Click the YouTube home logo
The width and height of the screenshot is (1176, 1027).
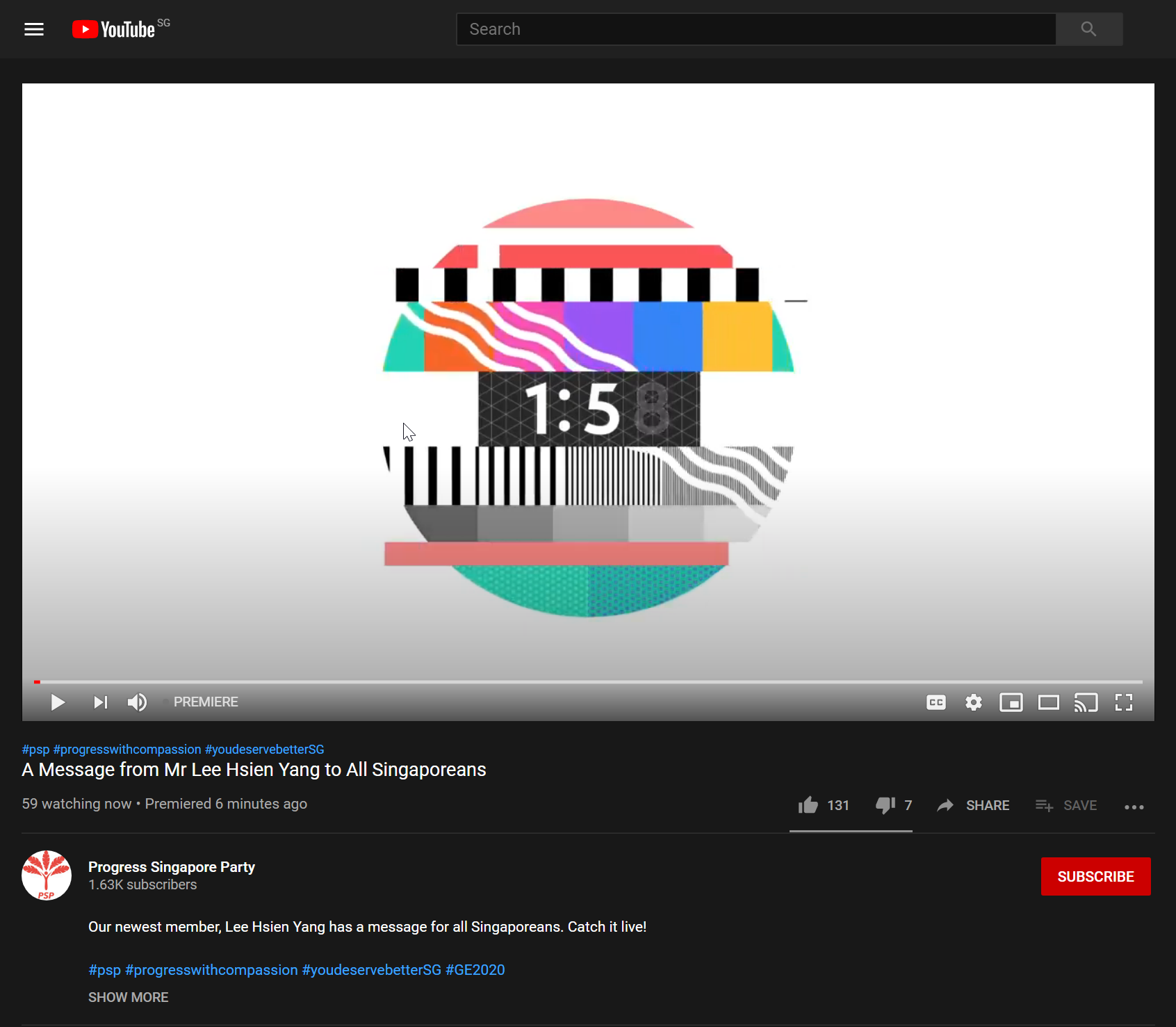point(115,29)
